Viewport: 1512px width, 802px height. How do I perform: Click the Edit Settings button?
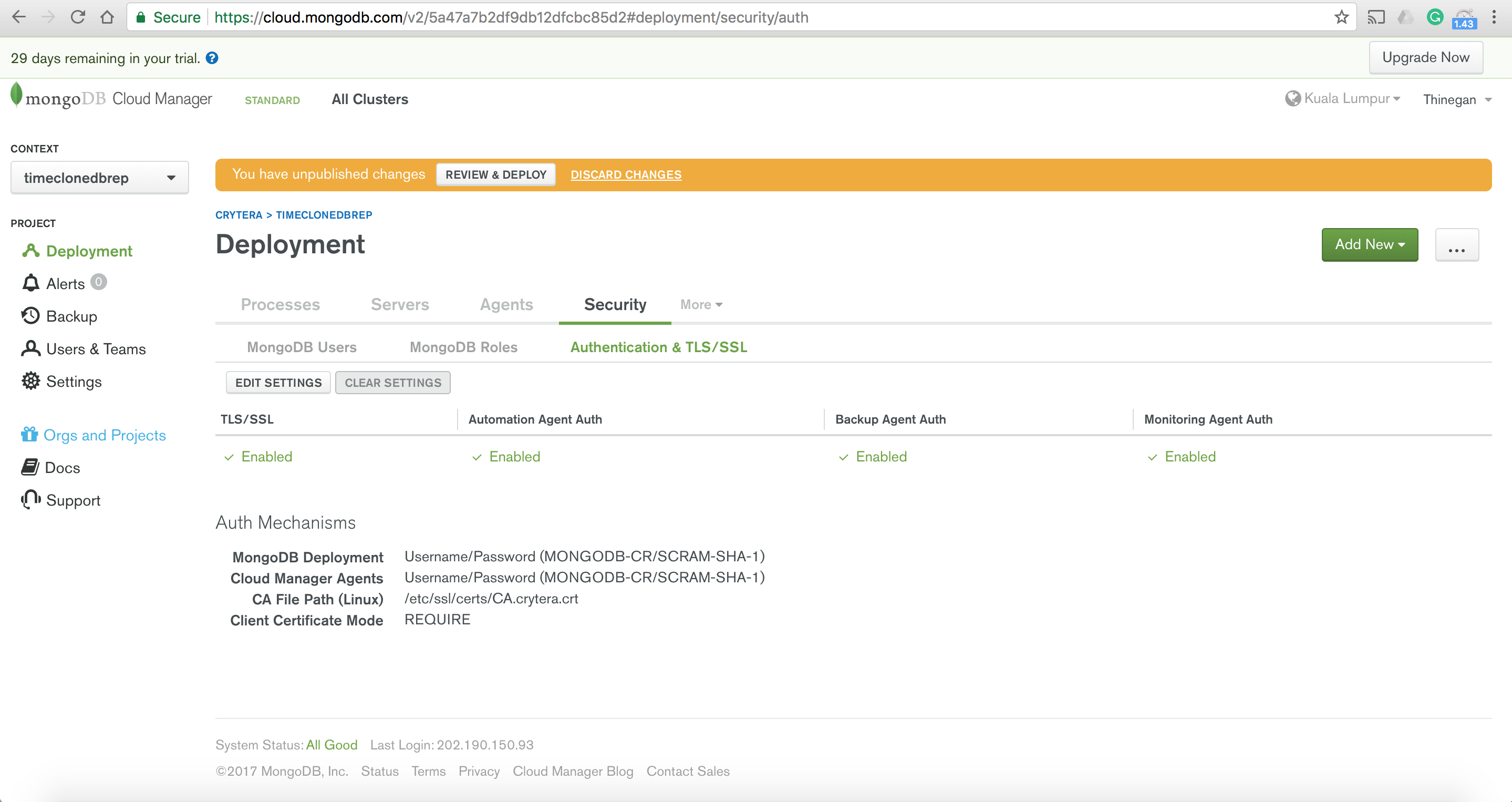click(x=278, y=383)
